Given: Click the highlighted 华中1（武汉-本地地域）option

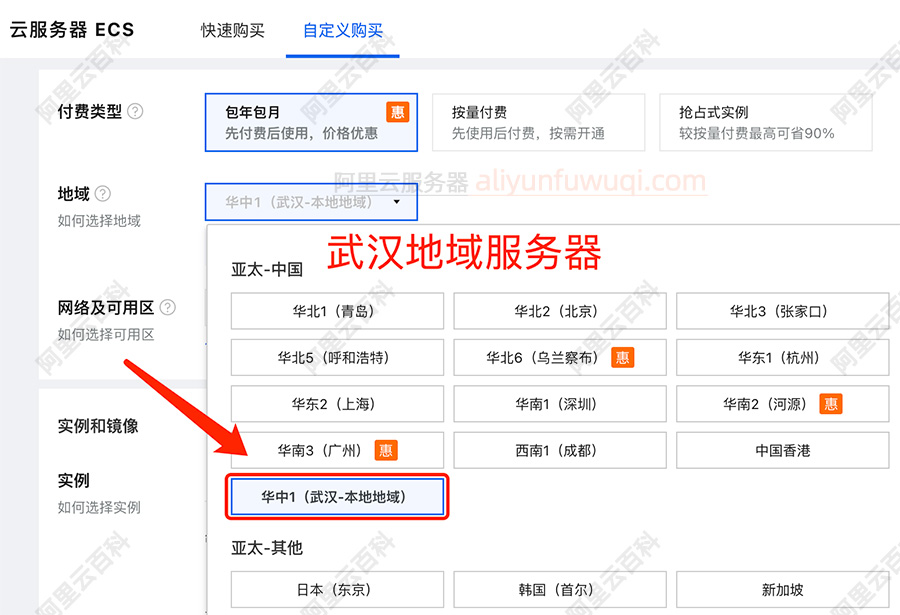Looking at the screenshot, I should point(337,497).
